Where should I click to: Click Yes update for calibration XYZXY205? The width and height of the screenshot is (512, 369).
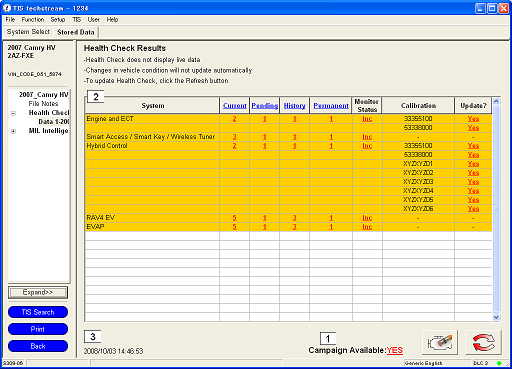pos(473,200)
